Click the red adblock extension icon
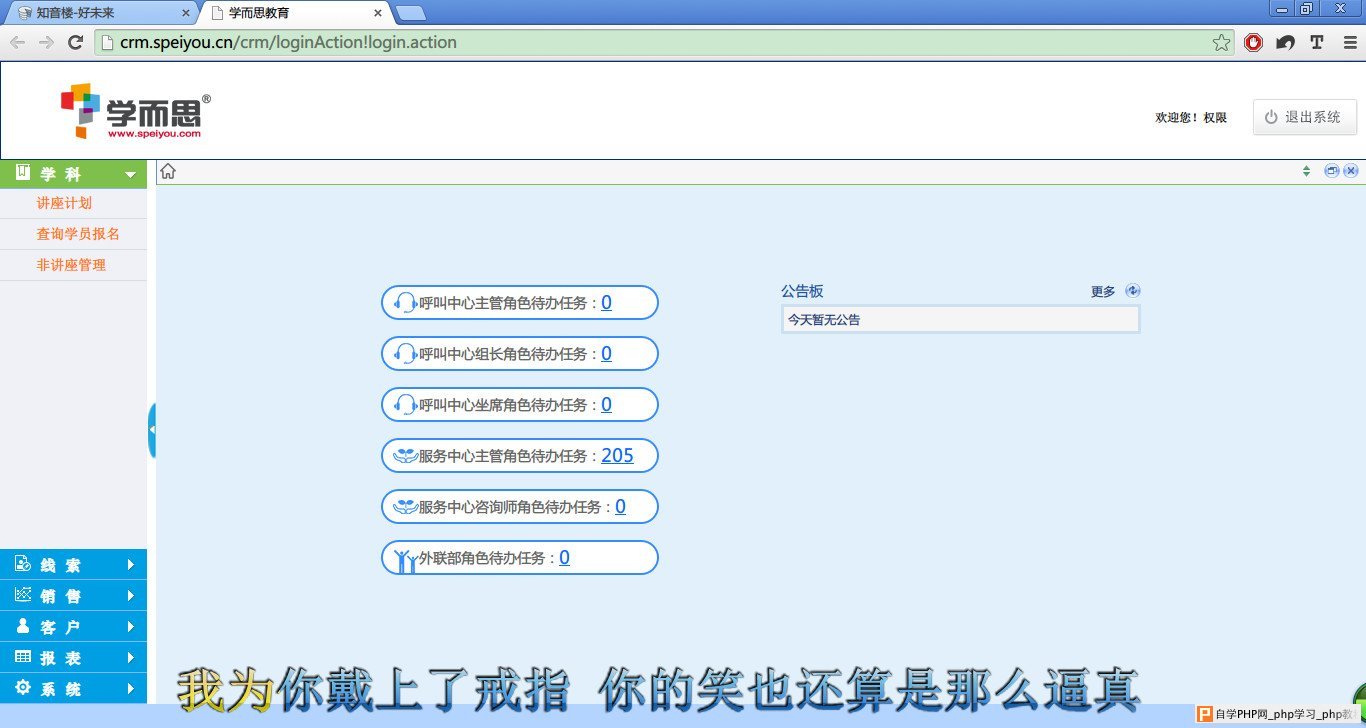The width and height of the screenshot is (1366, 728). (1253, 42)
